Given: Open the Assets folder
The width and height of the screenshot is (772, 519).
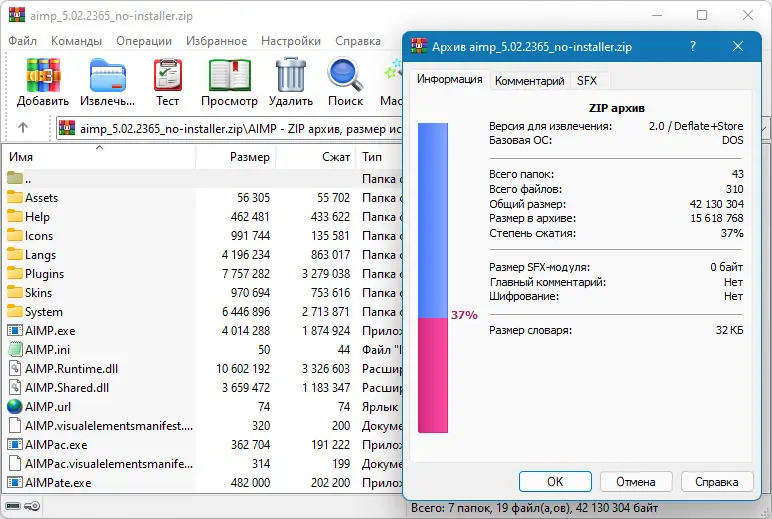Looking at the screenshot, I should point(41,198).
